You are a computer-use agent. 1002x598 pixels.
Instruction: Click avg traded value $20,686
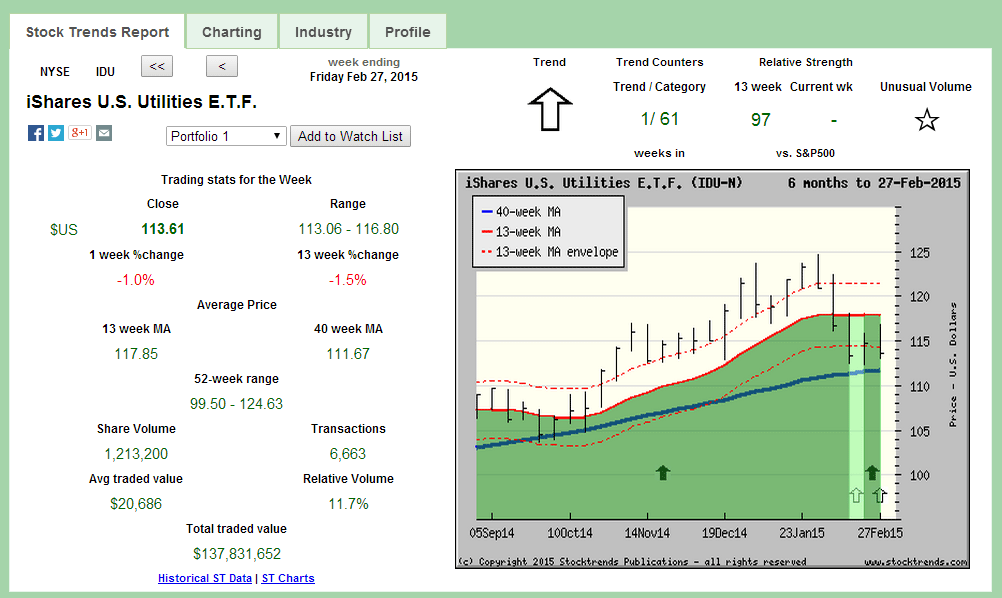click(136, 504)
